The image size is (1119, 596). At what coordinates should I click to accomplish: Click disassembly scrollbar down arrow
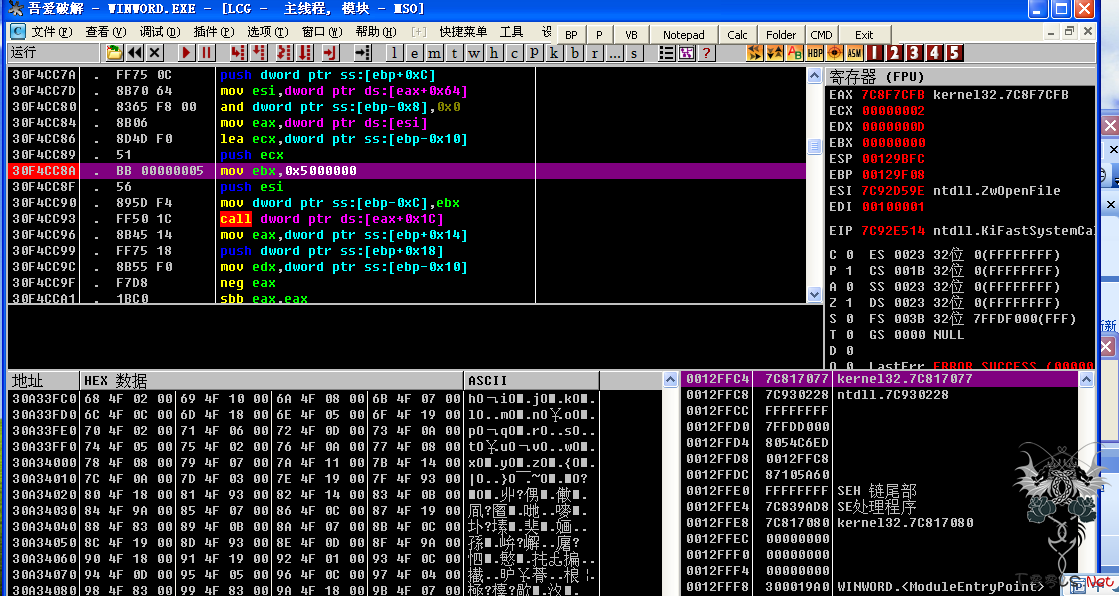(x=814, y=294)
